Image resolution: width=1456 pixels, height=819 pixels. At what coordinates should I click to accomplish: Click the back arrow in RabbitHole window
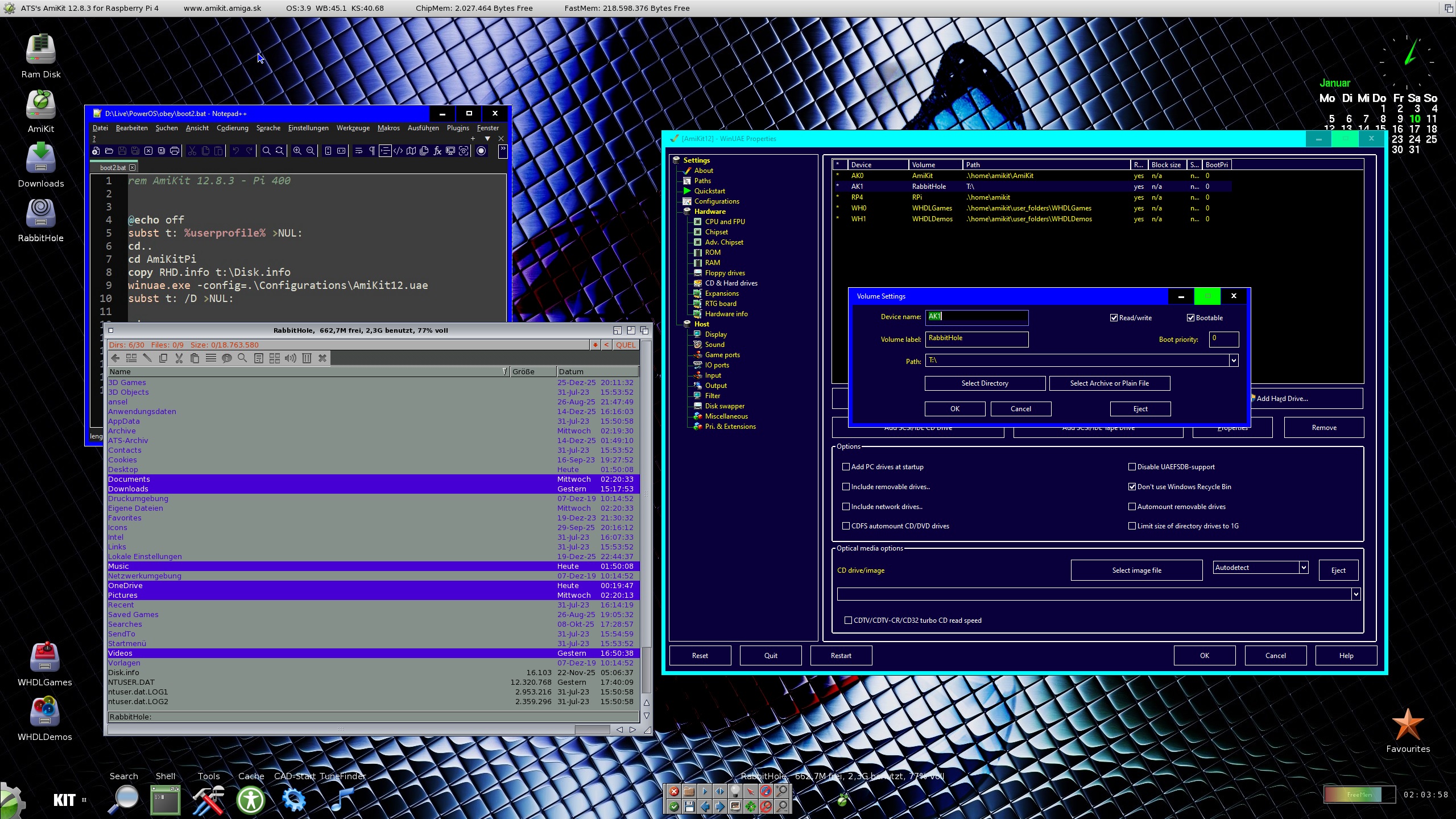point(115,358)
